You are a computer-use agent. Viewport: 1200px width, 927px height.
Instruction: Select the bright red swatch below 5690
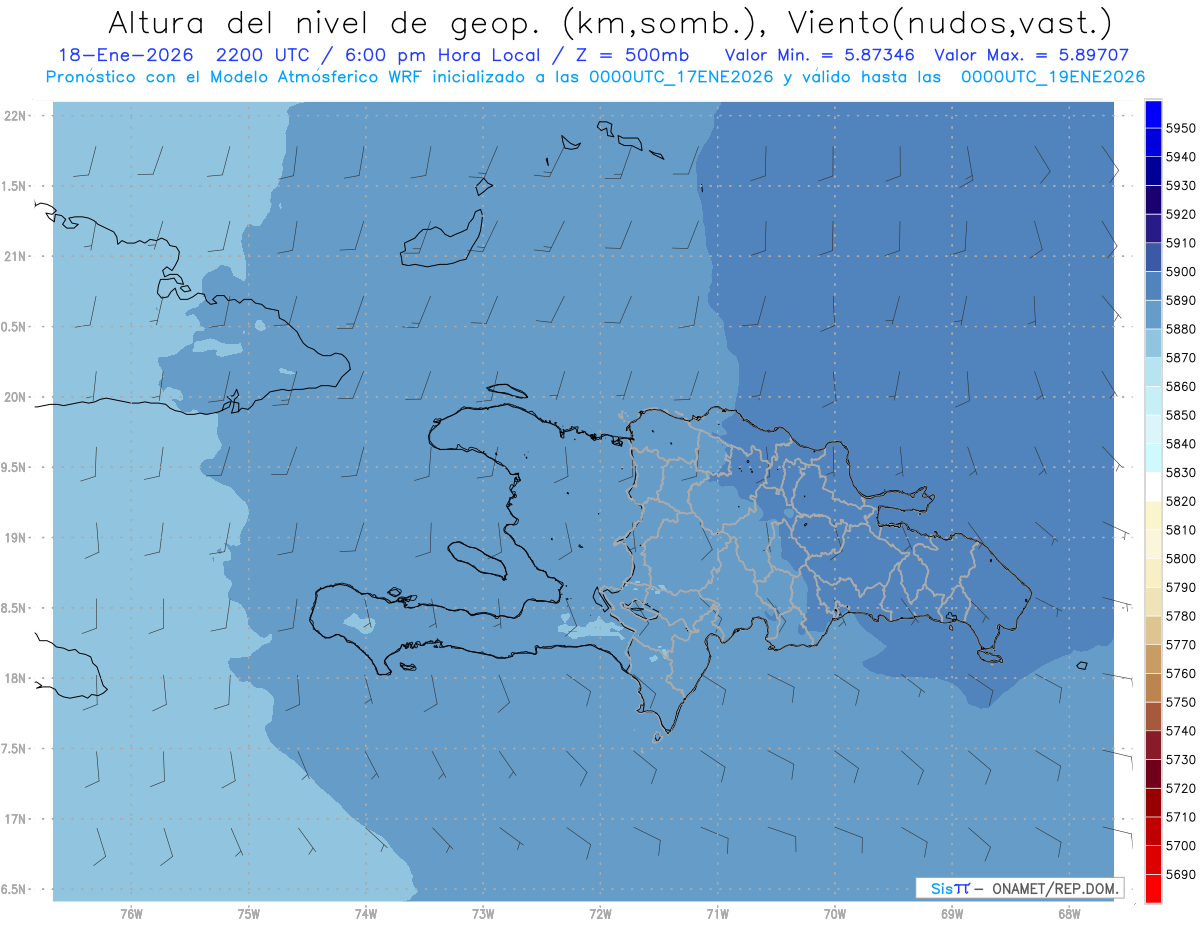tap(1153, 888)
